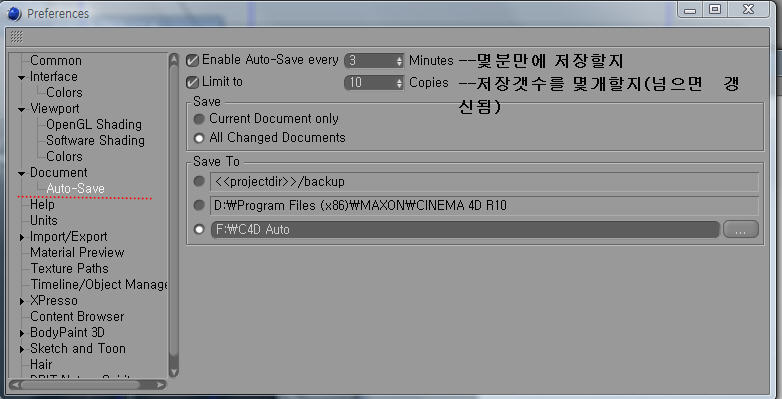
Task: Click the <<projectdir>>/backup path field
Action: coord(484,182)
